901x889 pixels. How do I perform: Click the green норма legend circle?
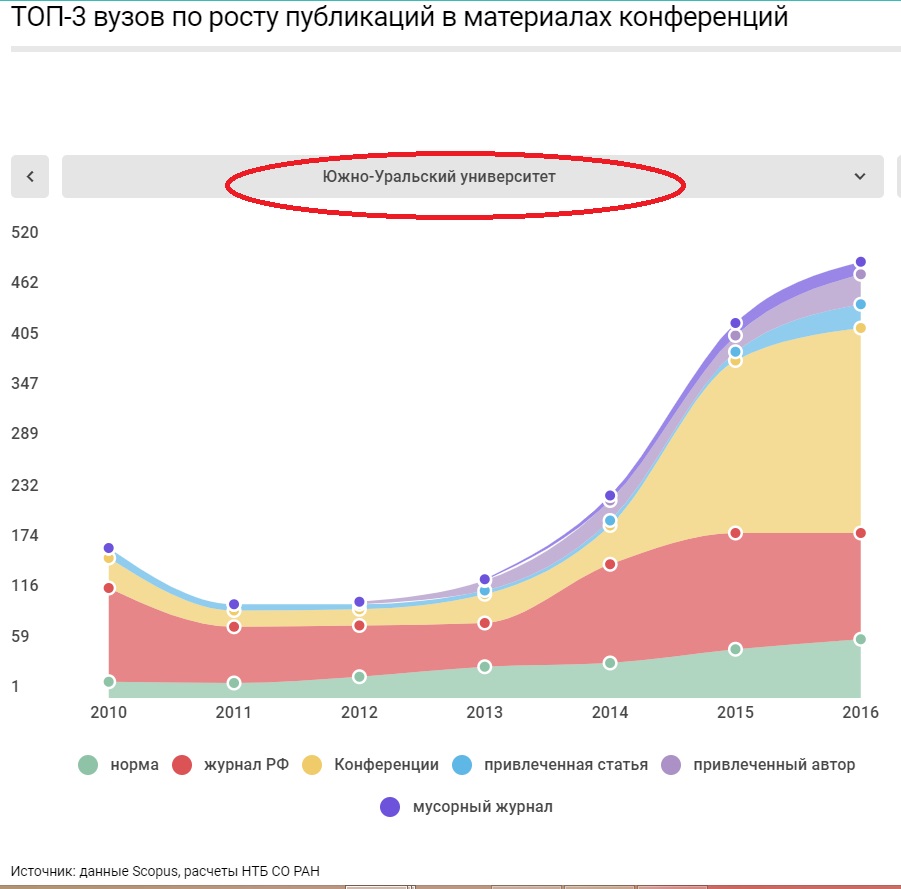coord(89,765)
